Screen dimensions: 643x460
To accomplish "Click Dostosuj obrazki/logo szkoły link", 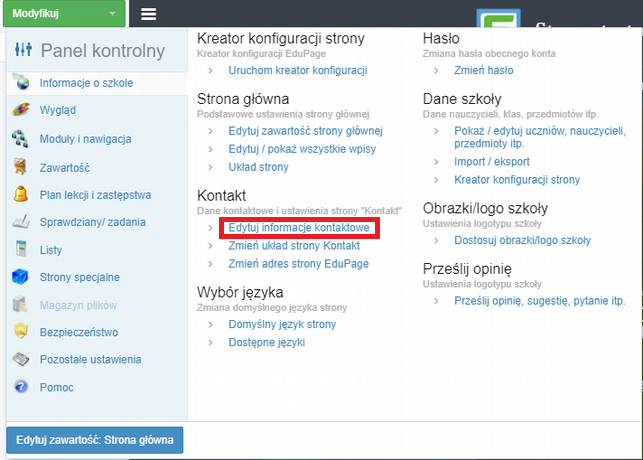I will (522, 240).
